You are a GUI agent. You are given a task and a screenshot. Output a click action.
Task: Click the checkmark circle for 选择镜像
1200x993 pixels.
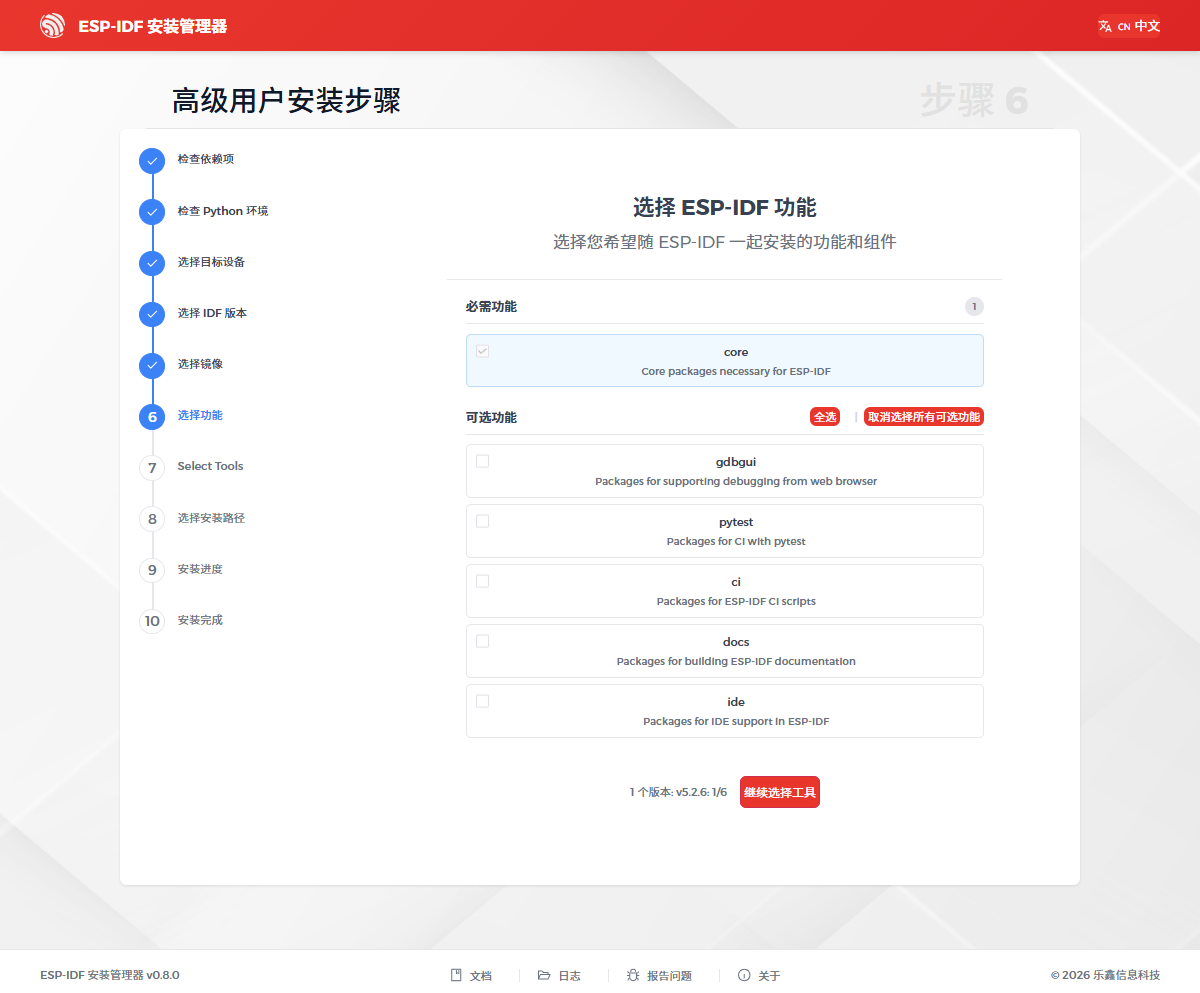coord(152,365)
